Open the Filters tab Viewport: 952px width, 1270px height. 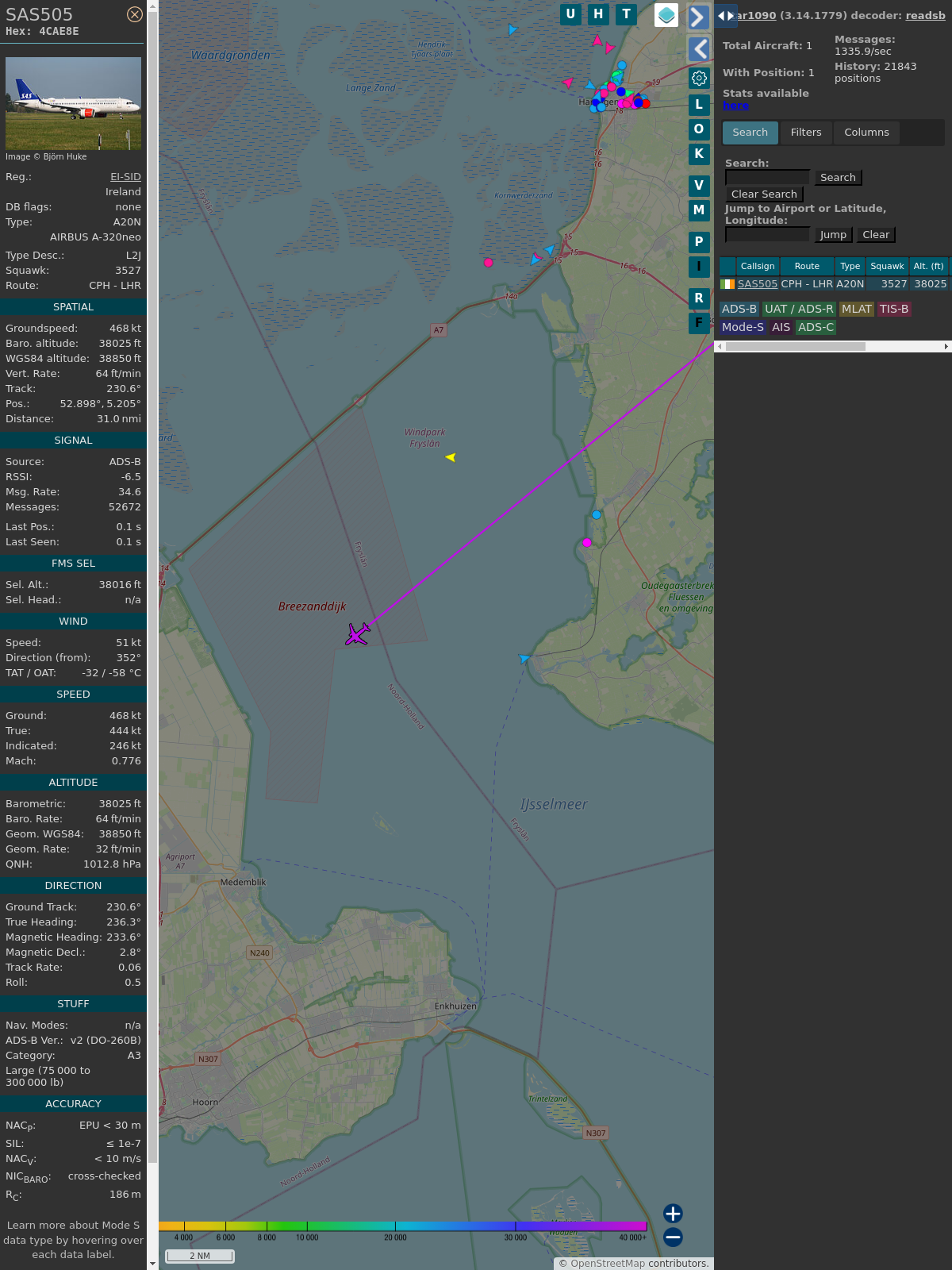pyautogui.click(x=806, y=133)
